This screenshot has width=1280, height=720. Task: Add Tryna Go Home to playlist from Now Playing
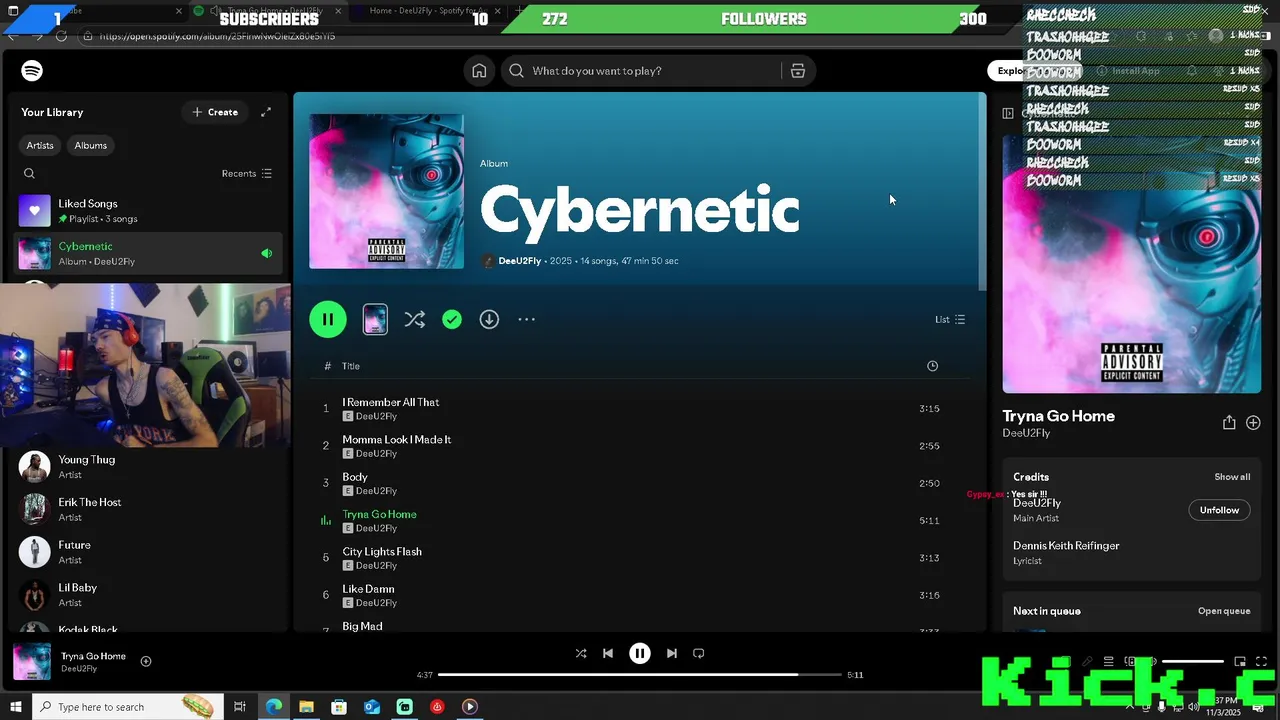(x=1253, y=423)
